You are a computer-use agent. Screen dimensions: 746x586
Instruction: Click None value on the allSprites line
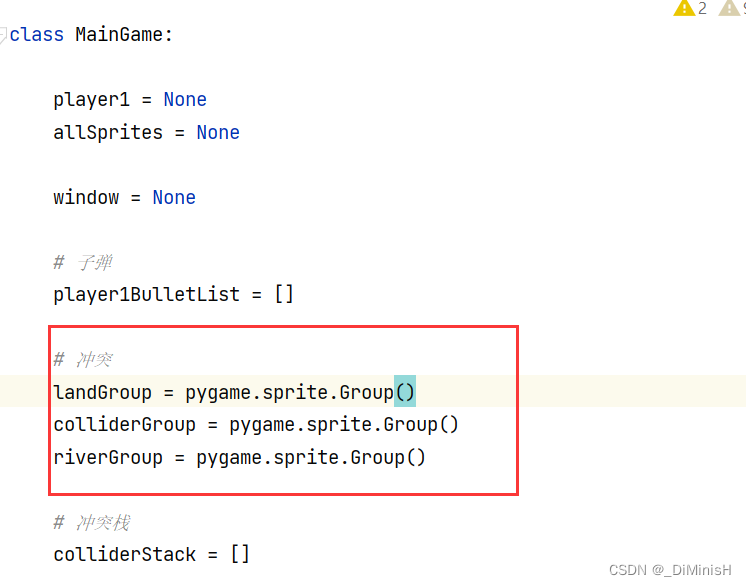[x=218, y=132]
